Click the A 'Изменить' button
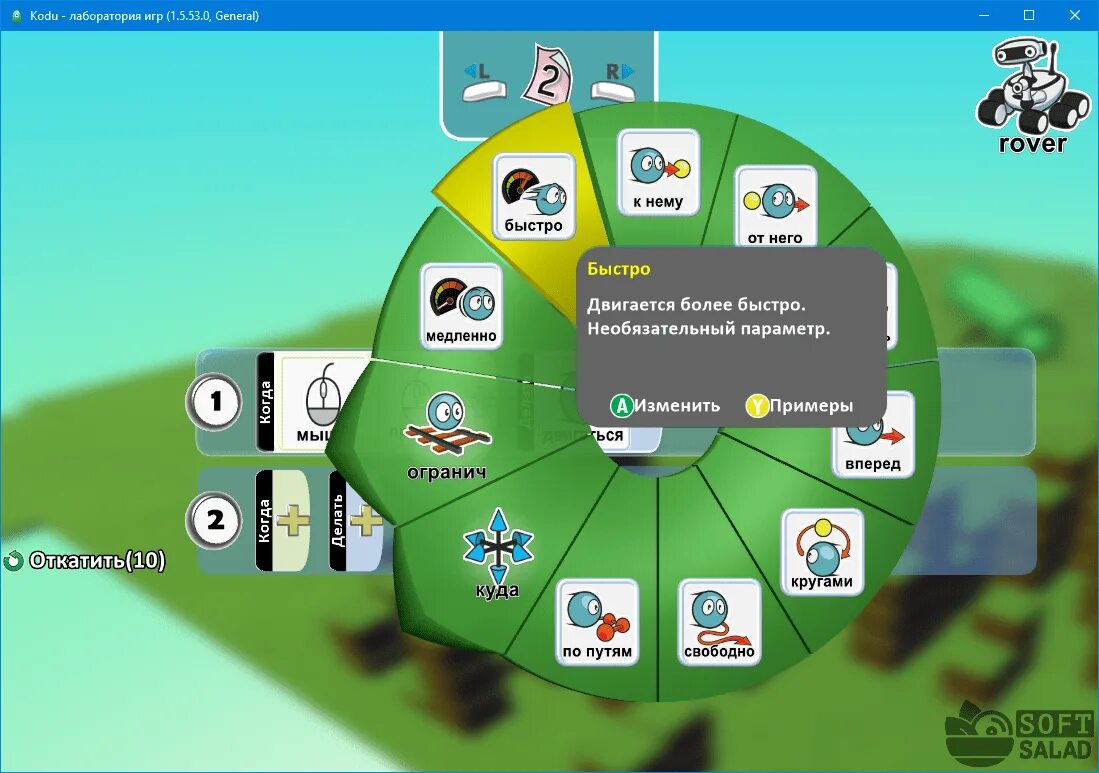1099x773 pixels. pos(665,405)
